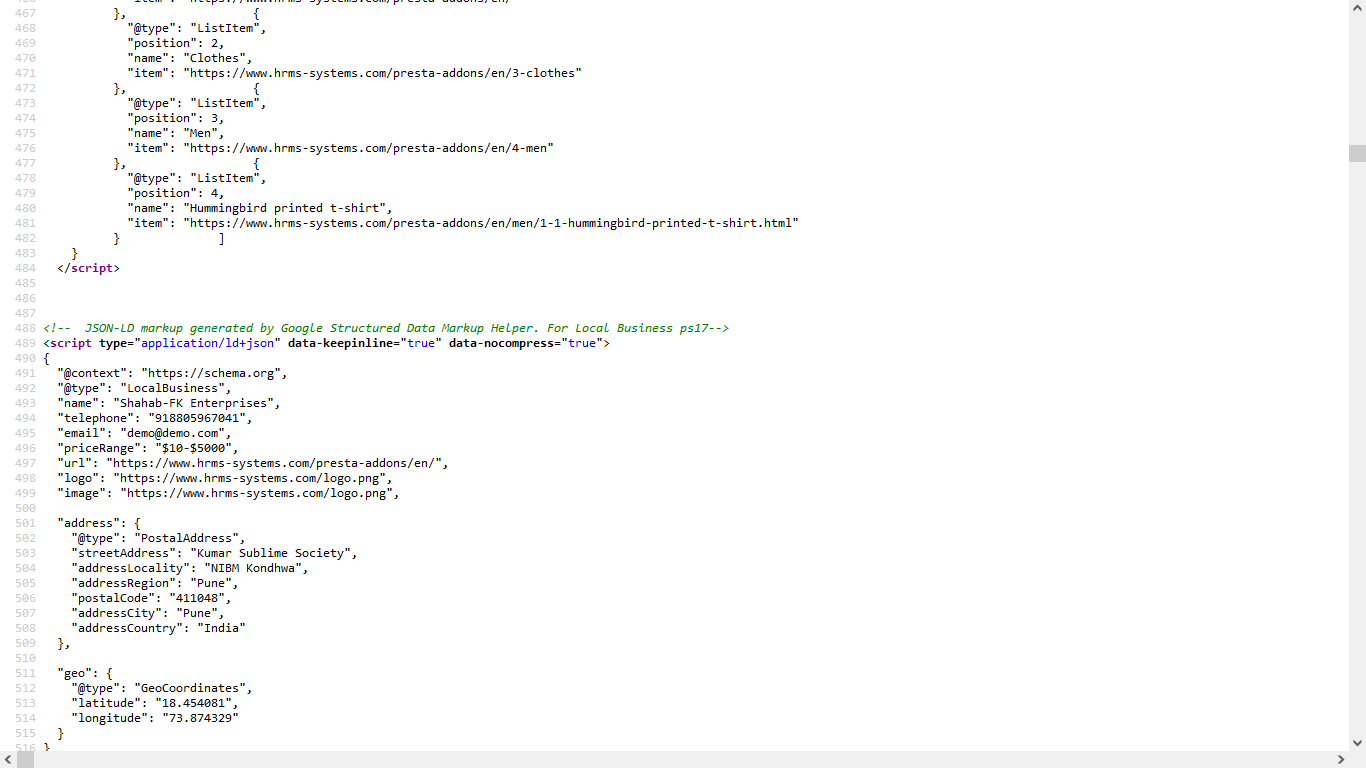Click the "url" value presta-addons/en/ address
The image size is (1366, 768).
[x=274, y=463]
